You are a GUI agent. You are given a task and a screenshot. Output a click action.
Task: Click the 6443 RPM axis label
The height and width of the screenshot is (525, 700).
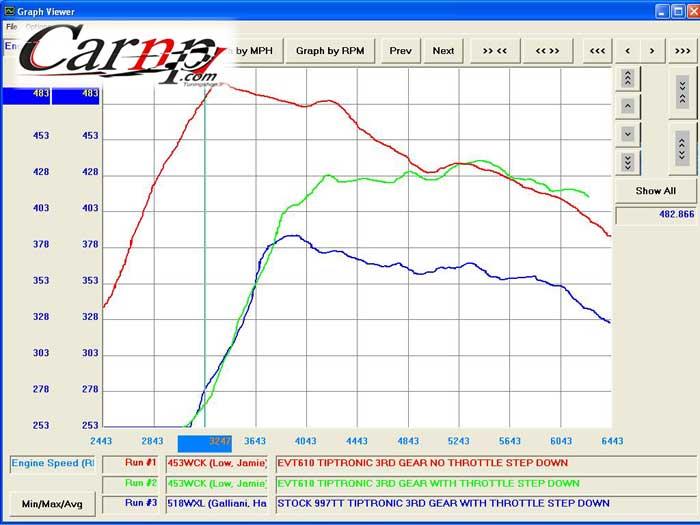point(612,442)
